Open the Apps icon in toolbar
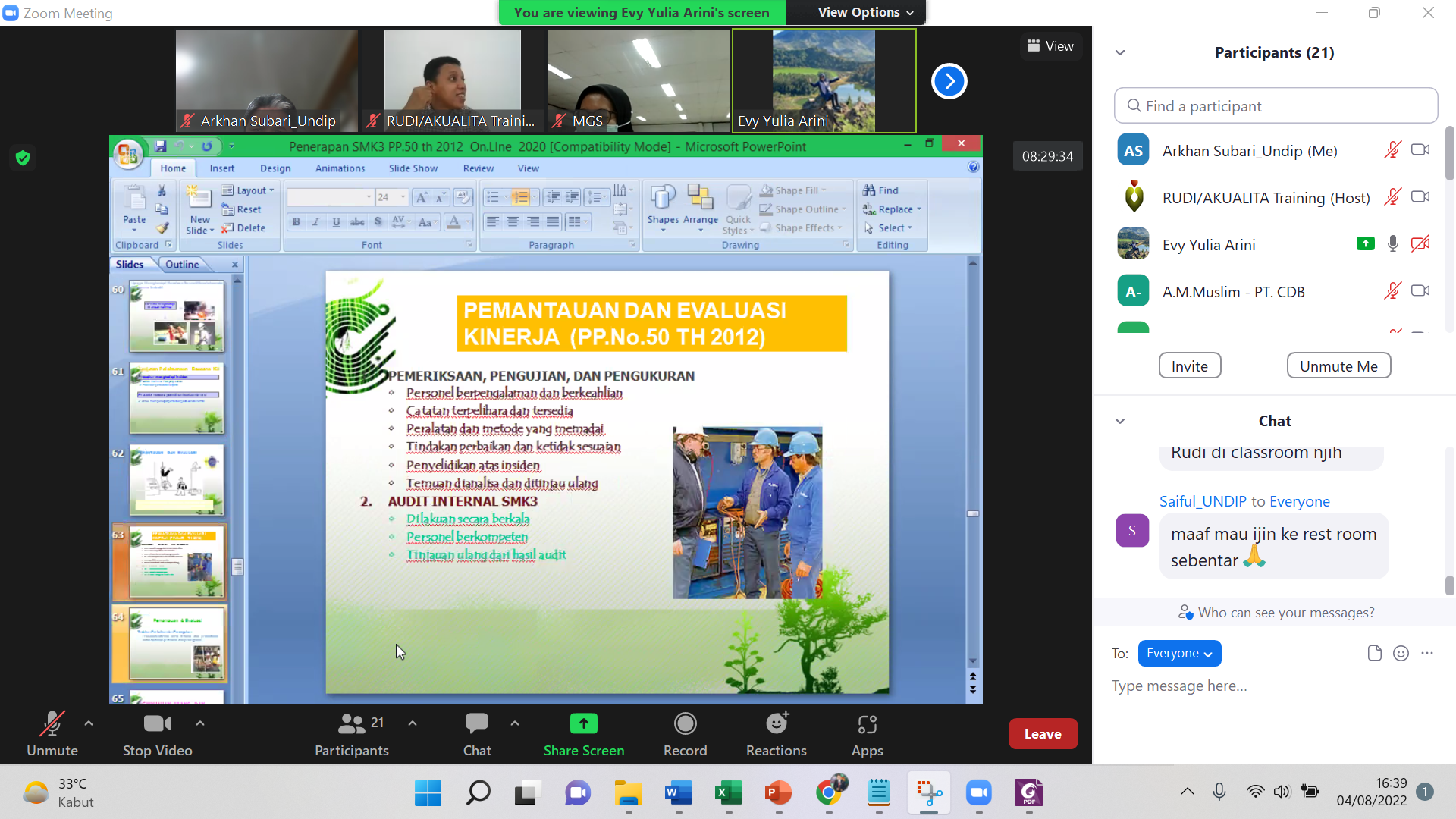Screen dimensions: 1456x819 coord(867,726)
